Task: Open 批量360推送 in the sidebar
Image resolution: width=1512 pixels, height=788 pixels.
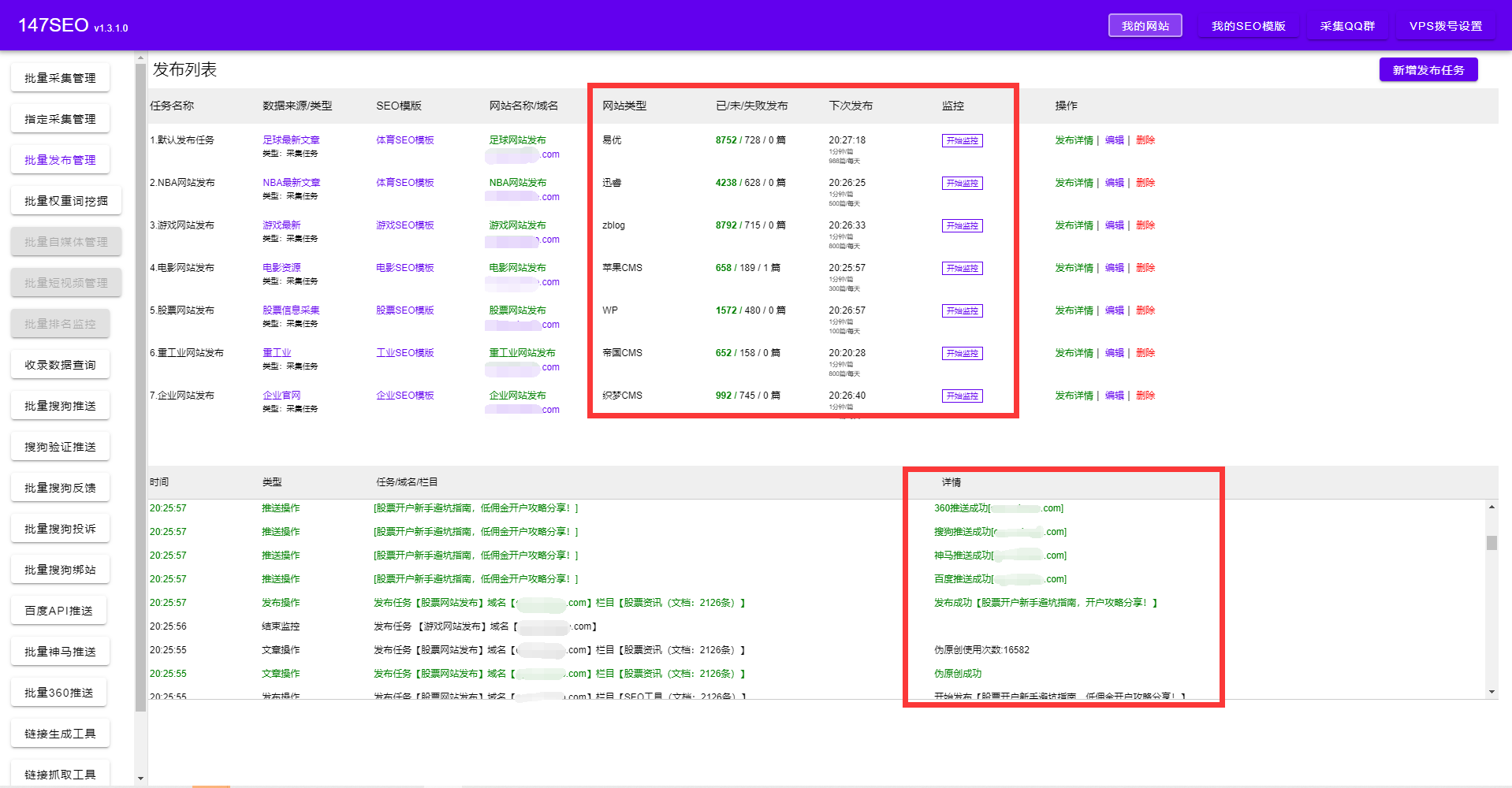Action: tap(58, 693)
